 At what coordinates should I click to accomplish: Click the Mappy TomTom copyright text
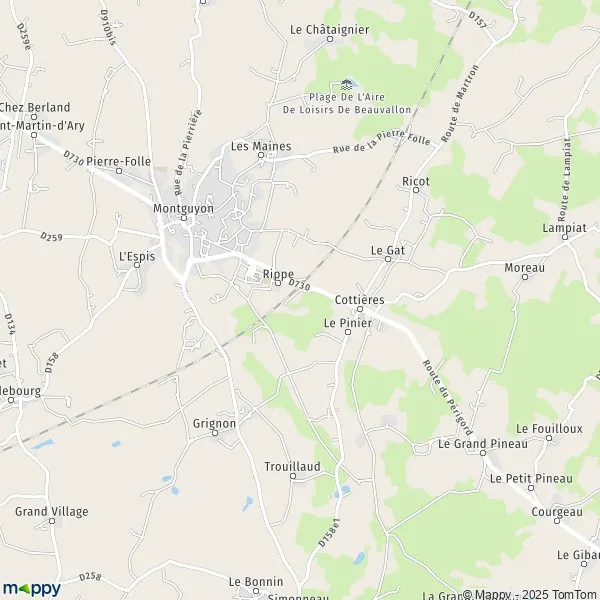531,594
